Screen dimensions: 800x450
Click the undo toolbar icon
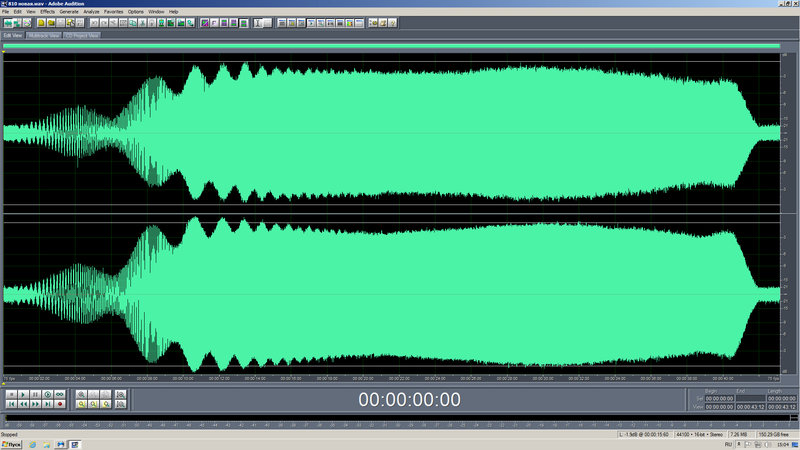[x=94, y=23]
